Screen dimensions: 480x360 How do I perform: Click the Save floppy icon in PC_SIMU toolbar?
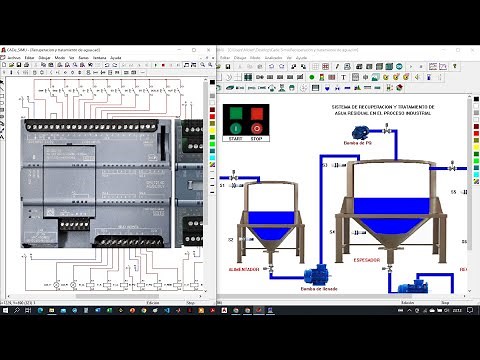[228, 66]
